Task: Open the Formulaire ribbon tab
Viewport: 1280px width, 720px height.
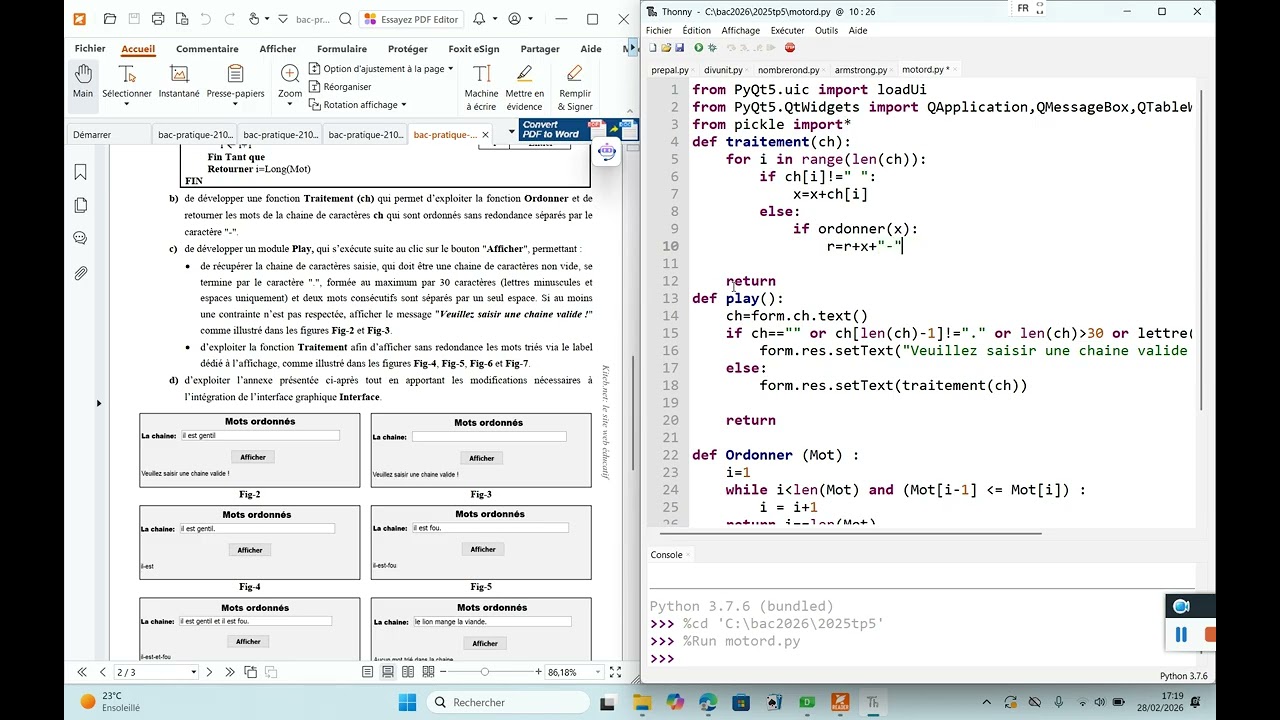Action: click(x=341, y=49)
